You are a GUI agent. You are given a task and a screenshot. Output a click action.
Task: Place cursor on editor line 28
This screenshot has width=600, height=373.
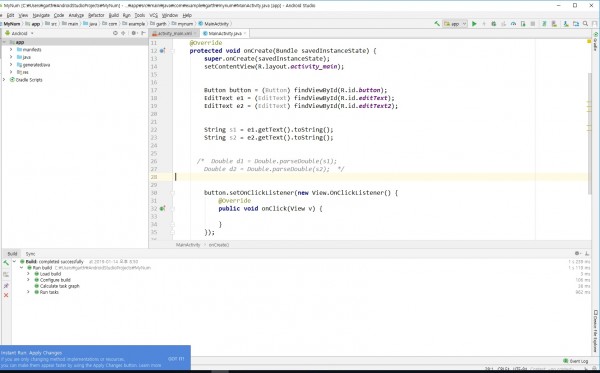[381, 177]
